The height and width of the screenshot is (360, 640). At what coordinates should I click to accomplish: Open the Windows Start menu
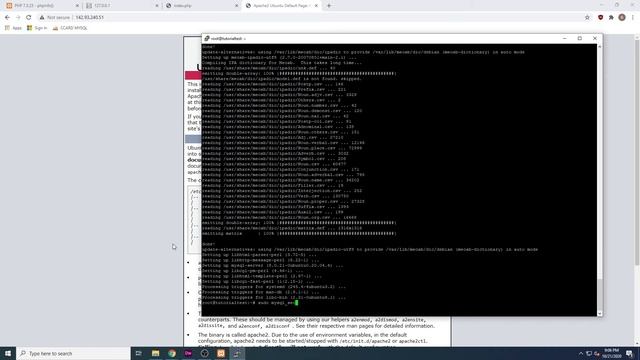(x=8, y=353)
